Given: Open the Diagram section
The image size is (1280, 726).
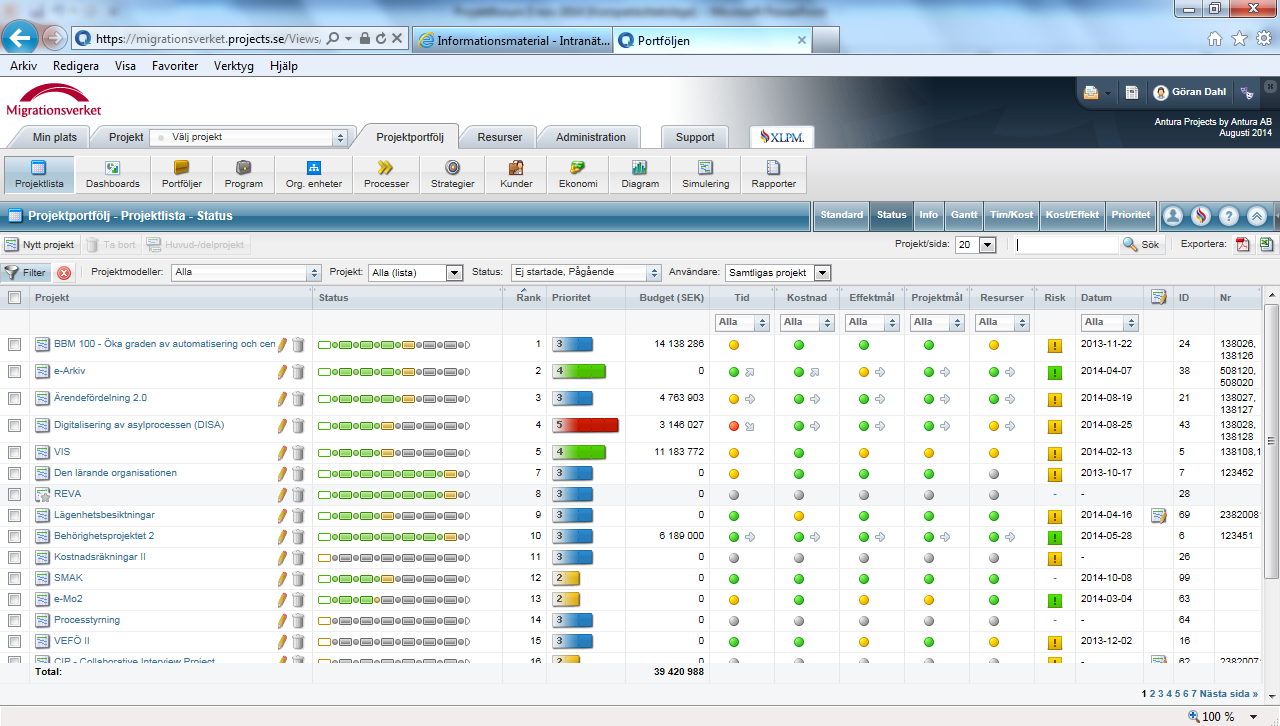Looking at the screenshot, I should (x=640, y=174).
